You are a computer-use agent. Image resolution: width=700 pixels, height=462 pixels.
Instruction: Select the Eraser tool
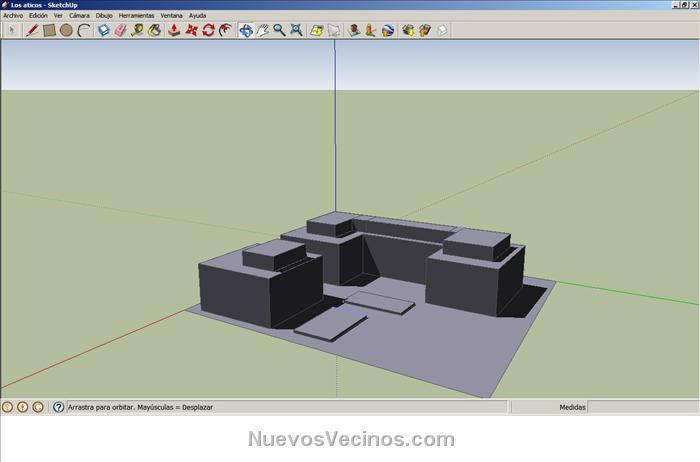pyautogui.click(x=120, y=30)
